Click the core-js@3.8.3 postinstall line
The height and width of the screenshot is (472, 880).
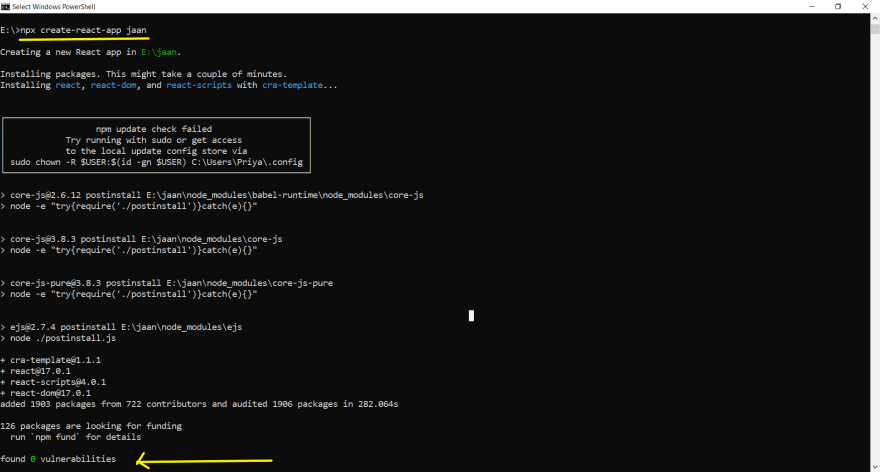pyautogui.click(x=141, y=239)
